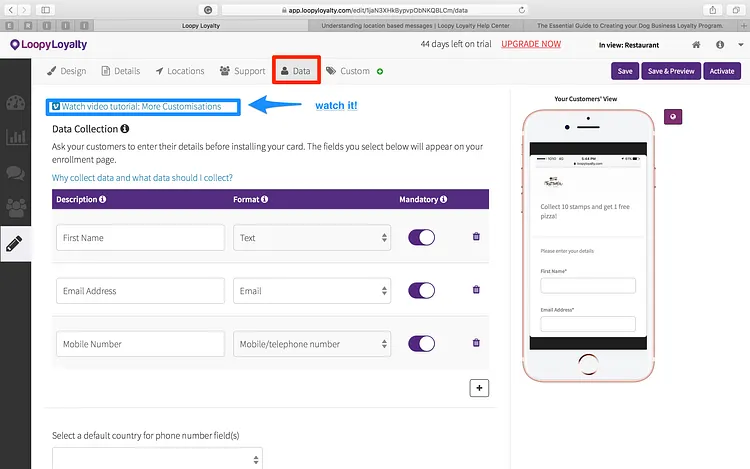Open the customers group sidebar icon

(15, 208)
